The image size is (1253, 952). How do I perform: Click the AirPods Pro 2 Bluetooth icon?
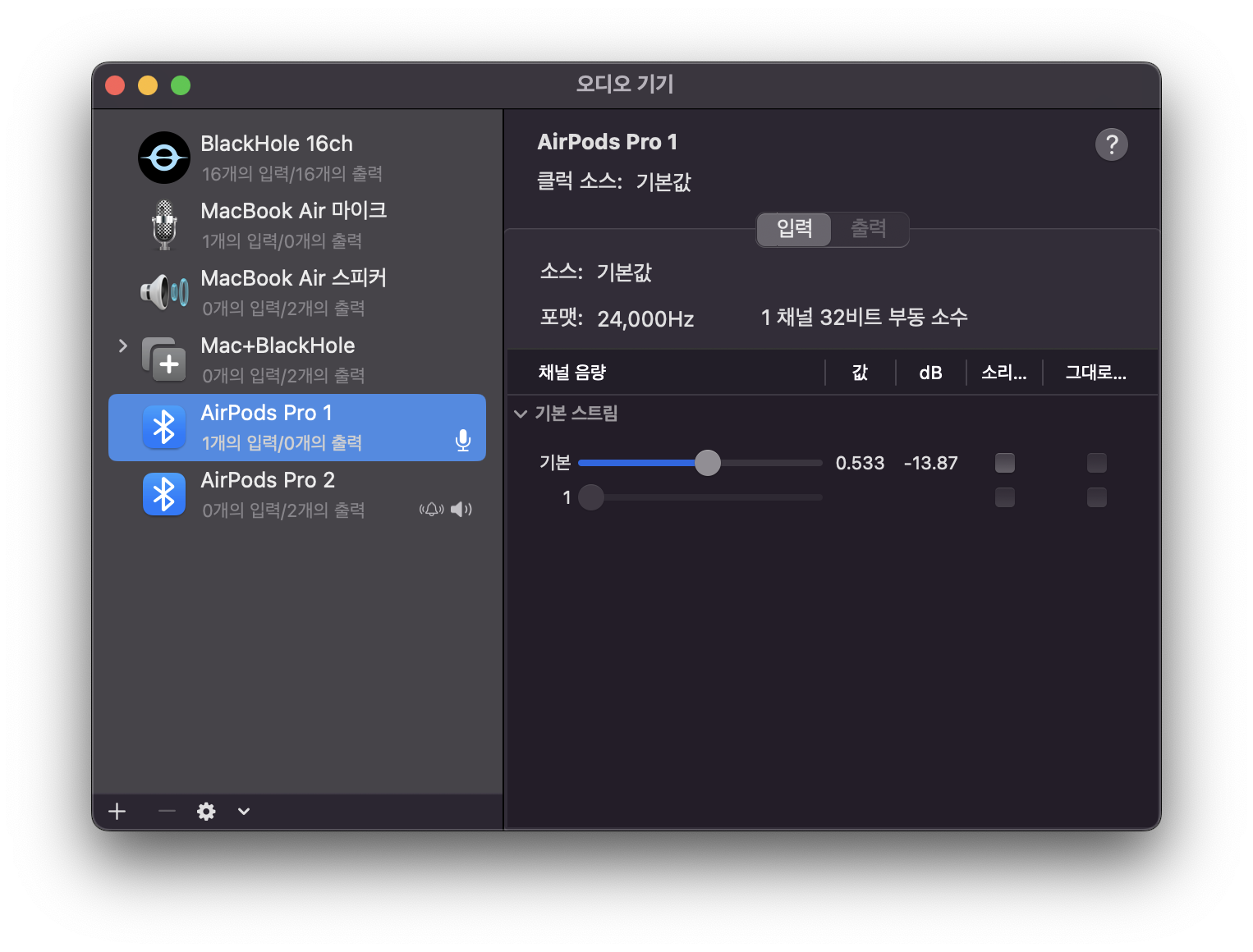pyautogui.click(x=164, y=494)
